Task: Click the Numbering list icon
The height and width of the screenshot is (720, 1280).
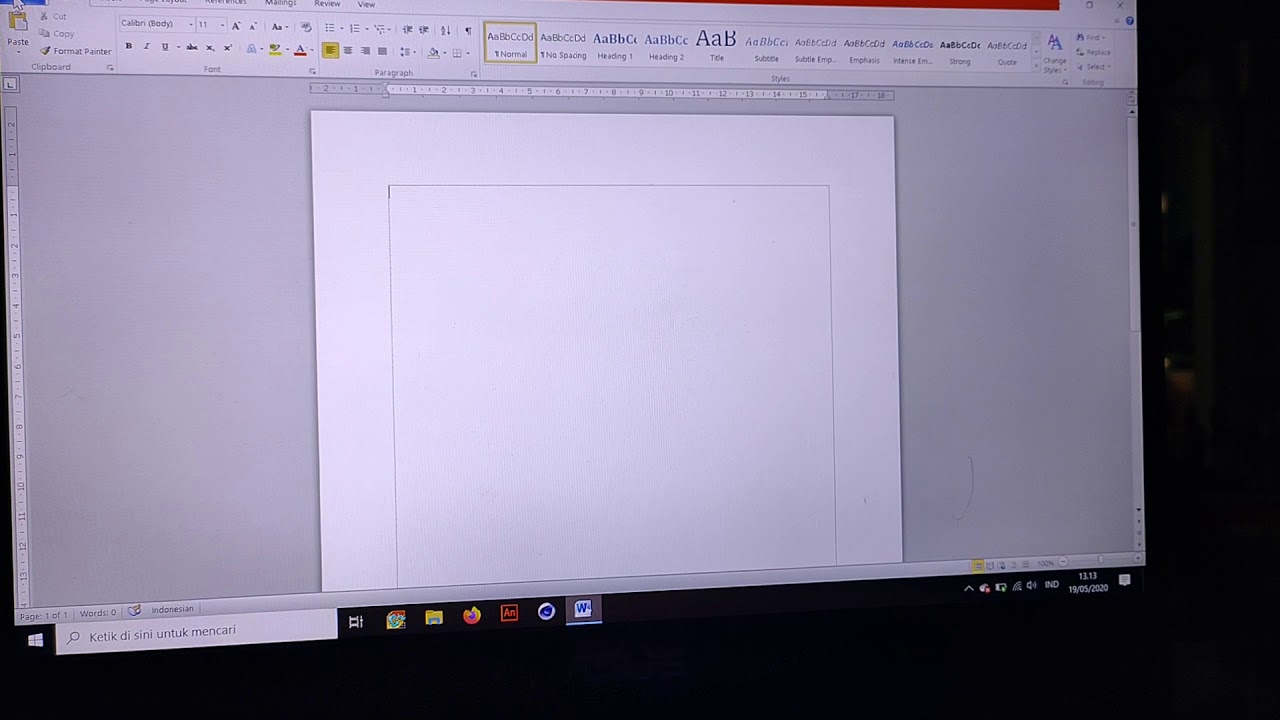Action: pos(356,29)
